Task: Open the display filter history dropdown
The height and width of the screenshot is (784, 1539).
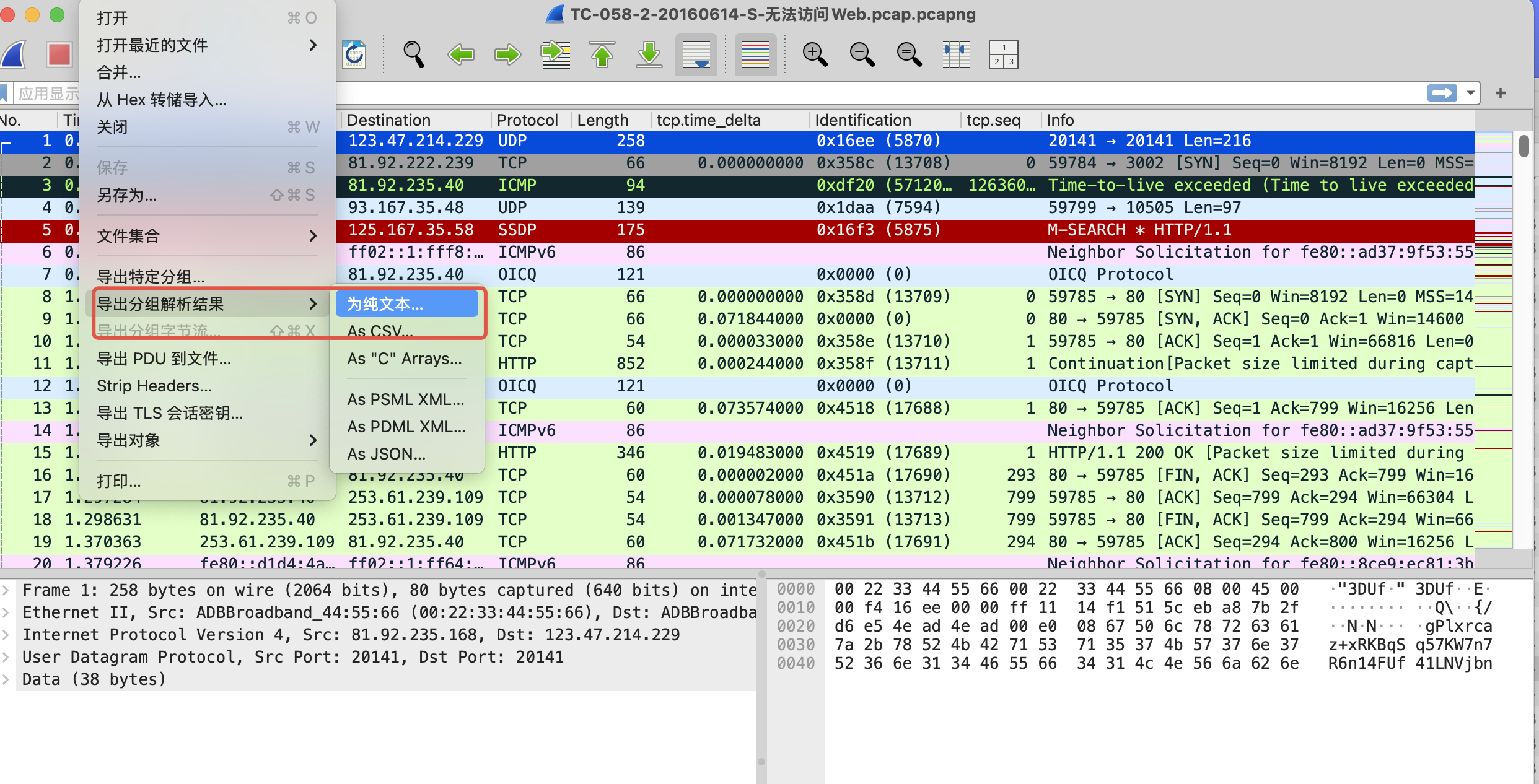Action: point(1470,93)
